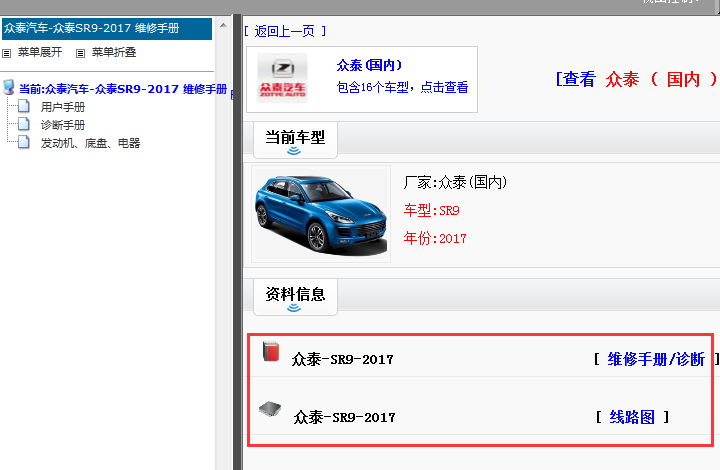The image size is (720, 470).
Task: Collapse all menus with 菜单折叠
Action: click(114, 52)
